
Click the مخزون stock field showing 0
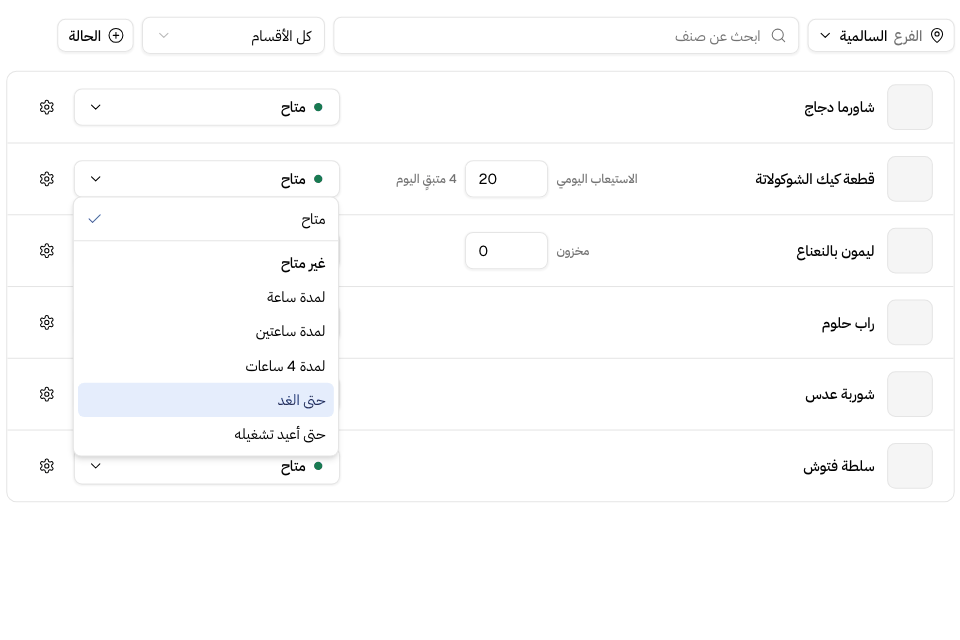point(506,250)
